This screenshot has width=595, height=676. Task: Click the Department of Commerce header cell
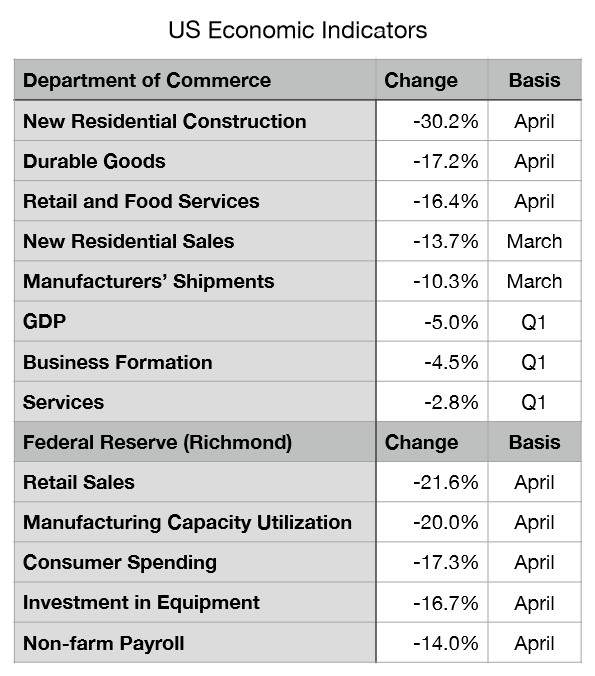pyautogui.click(x=195, y=80)
